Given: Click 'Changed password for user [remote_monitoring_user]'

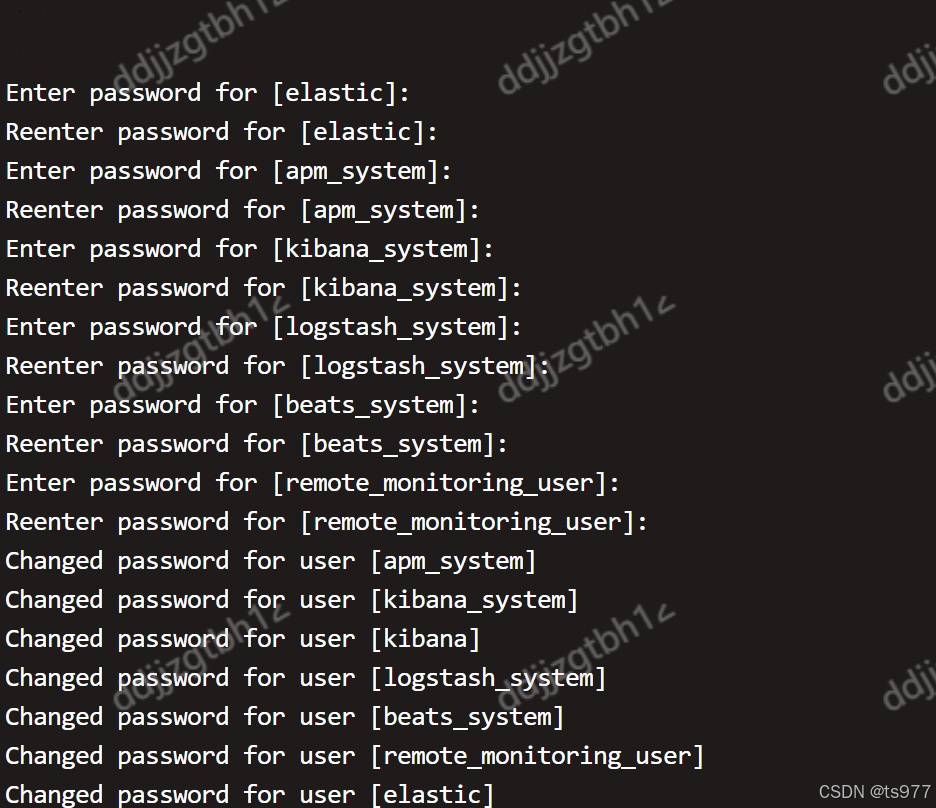Looking at the screenshot, I should [355, 756].
